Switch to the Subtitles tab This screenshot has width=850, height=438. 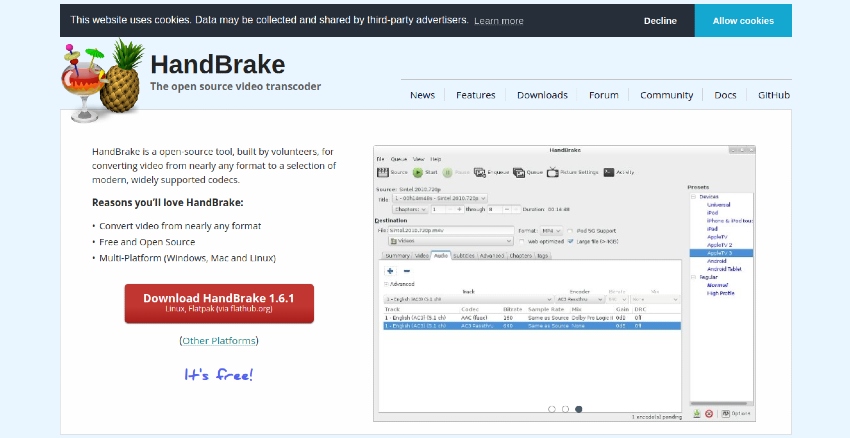tap(463, 256)
